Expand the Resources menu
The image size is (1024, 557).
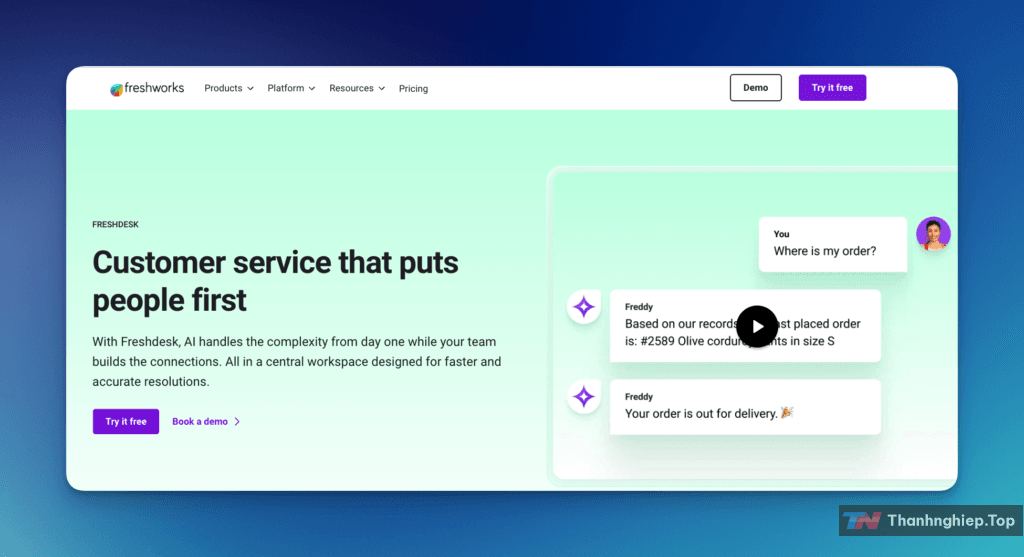point(357,88)
